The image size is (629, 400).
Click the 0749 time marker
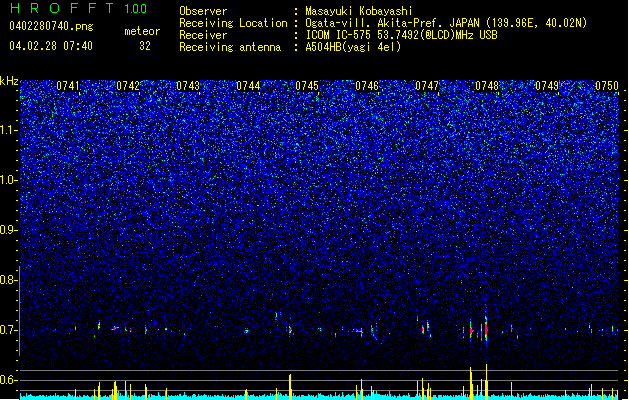tap(547, 86)
